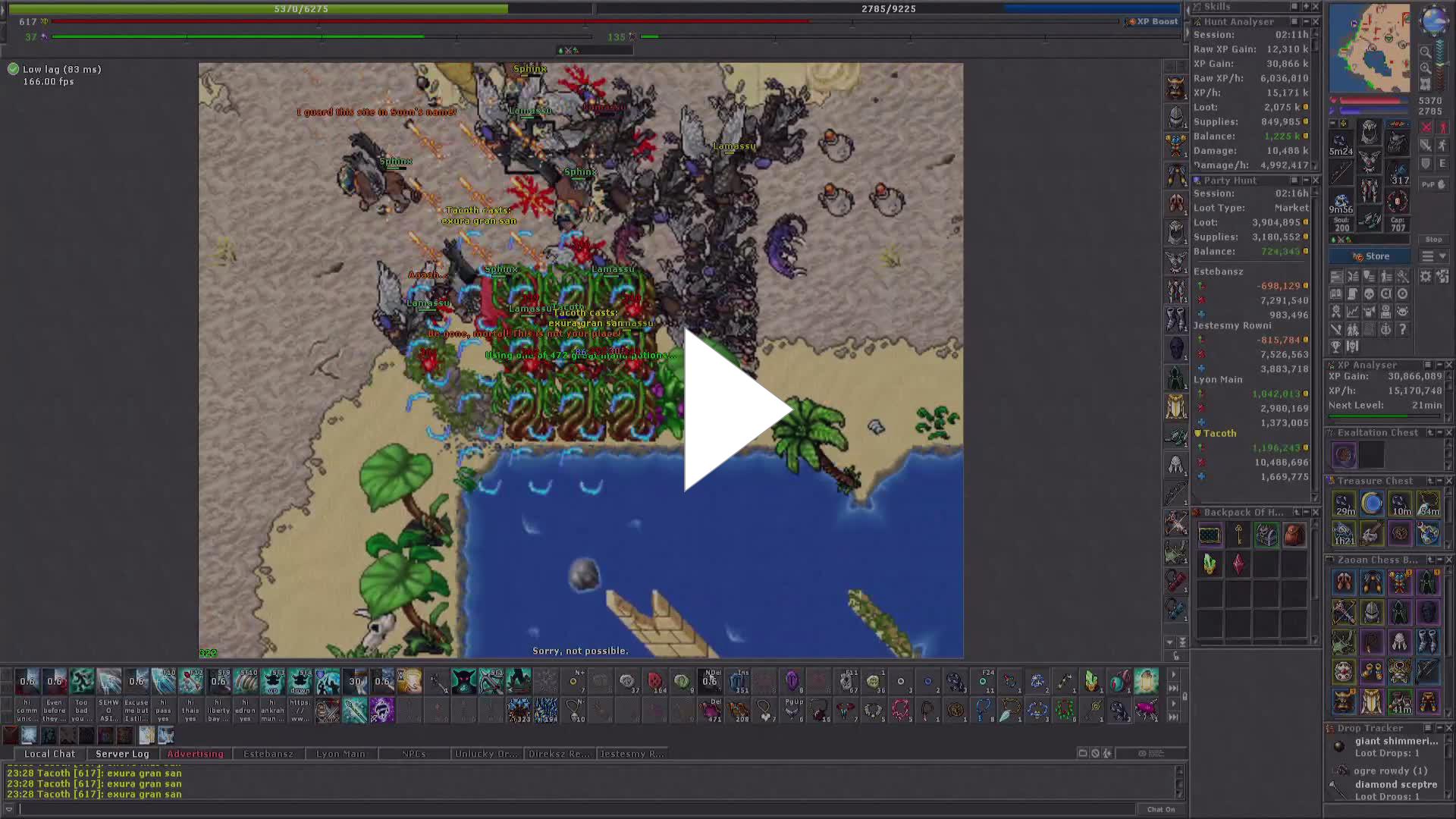This screenshot has width=1456, height=819.
Task: Open the skull icon in widget grid
Action: coord(1370,294)
